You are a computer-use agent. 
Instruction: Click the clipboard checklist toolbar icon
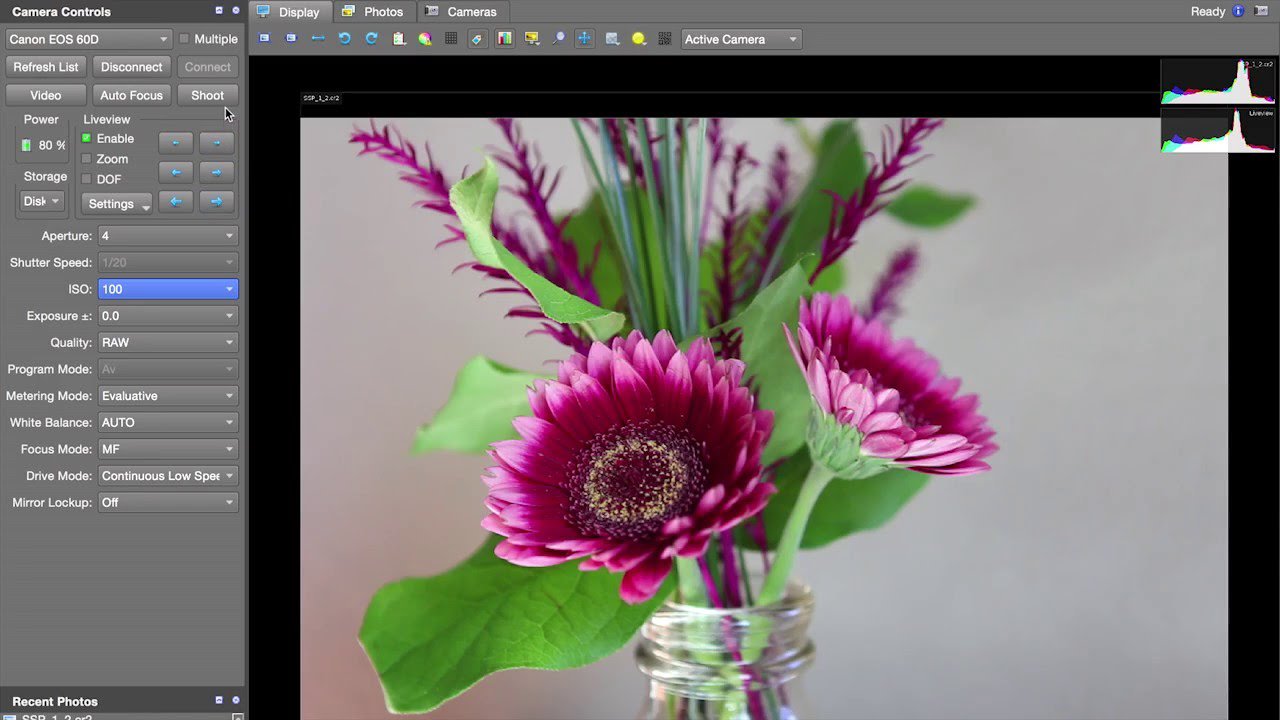[x=399, y=39]
